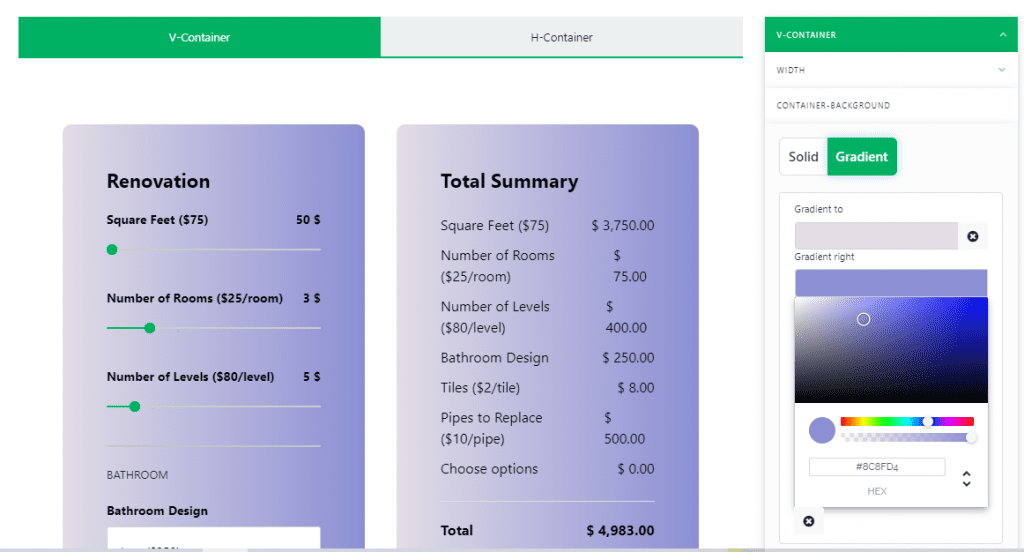The image size is (1024, 552).
Task: Click the Number of Rooms slider handle
Action: [x=150, y=328]
